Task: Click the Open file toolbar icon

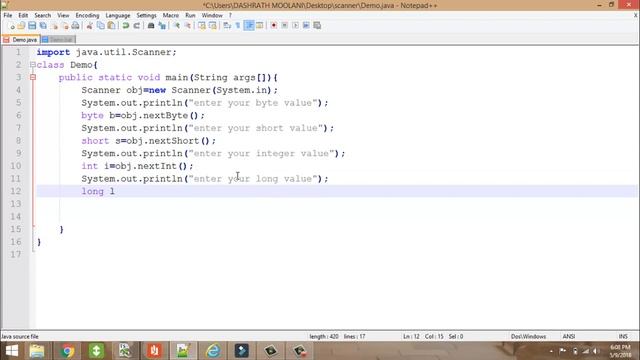Action: 21,26
